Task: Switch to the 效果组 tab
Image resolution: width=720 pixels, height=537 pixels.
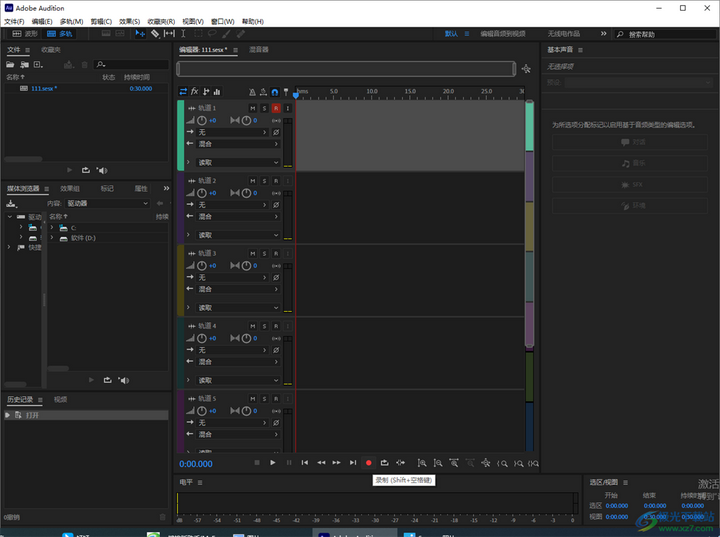Action: (70, 189)
